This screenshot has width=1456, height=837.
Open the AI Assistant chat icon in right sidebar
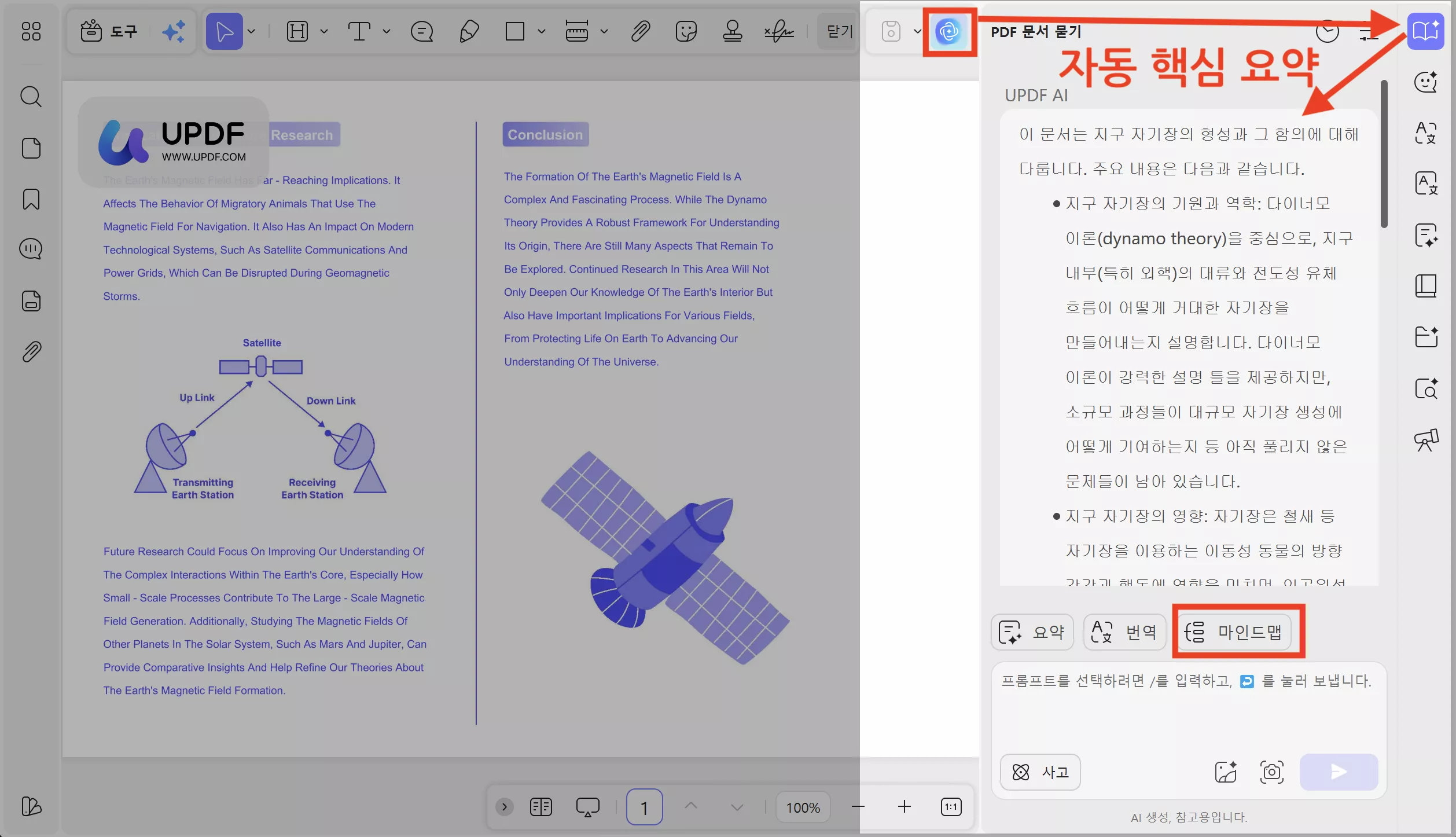click(x=1426, y=82)
